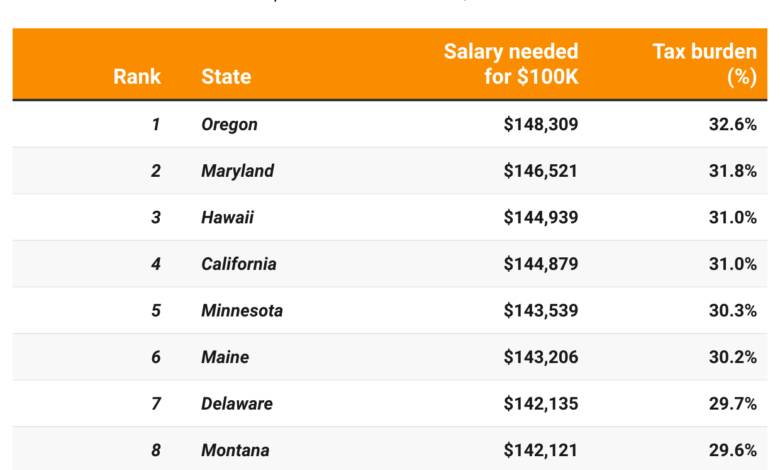
Task: Click the Montana state cell
Action: point(235,450)
